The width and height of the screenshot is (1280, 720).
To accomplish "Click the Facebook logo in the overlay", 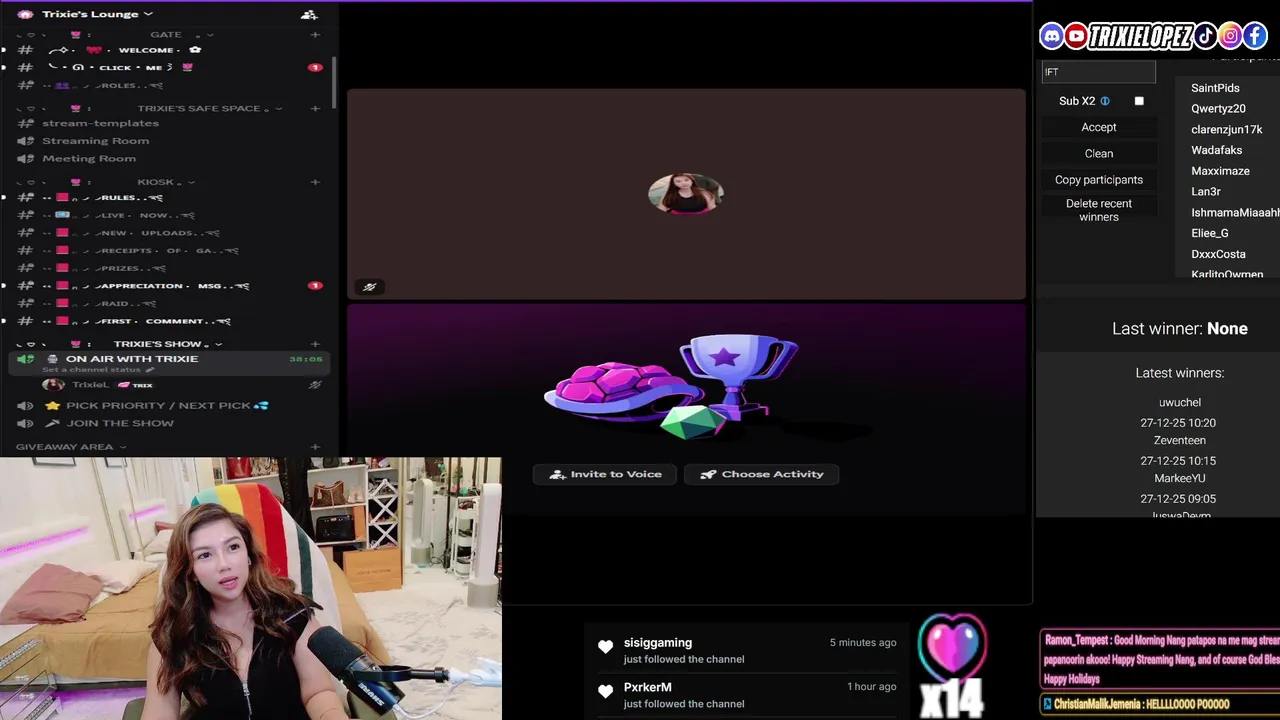I will click(1255, 37).
